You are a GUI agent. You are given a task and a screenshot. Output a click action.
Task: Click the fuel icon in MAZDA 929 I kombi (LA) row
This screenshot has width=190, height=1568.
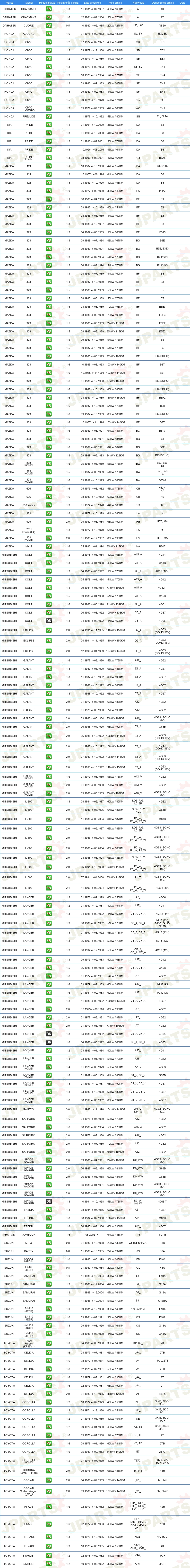pyautogui.click(x=49, y=530)
